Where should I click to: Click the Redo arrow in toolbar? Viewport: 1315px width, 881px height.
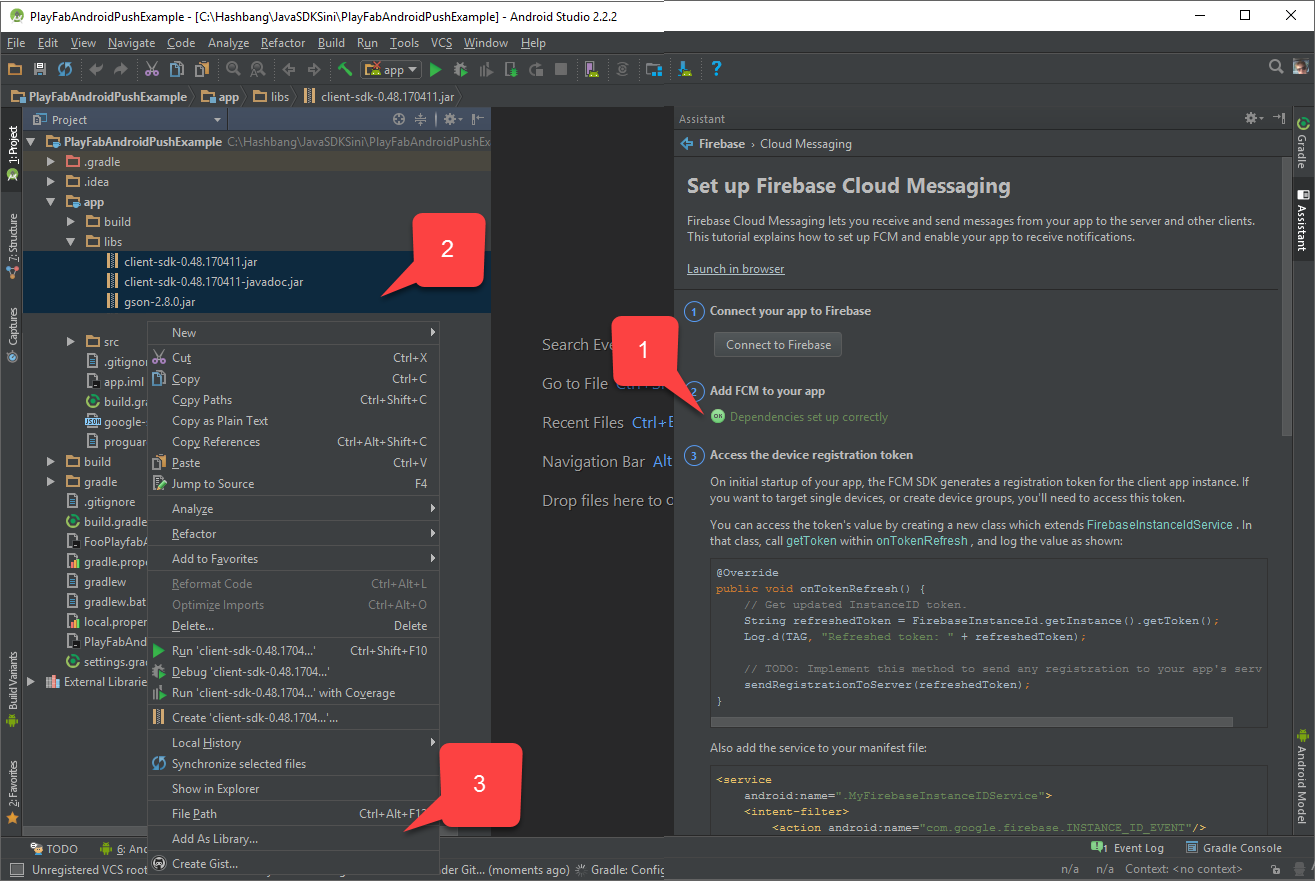(x=120, y=69)
